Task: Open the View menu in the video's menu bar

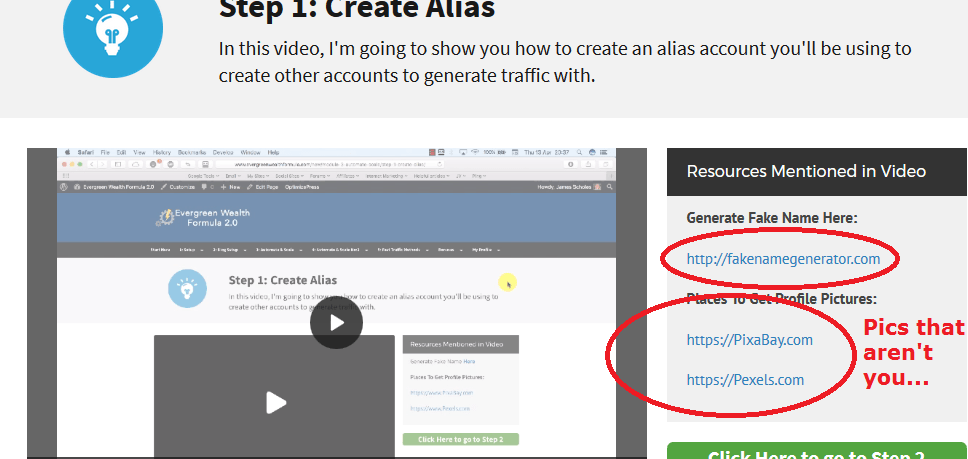Action: click(140, 152)
